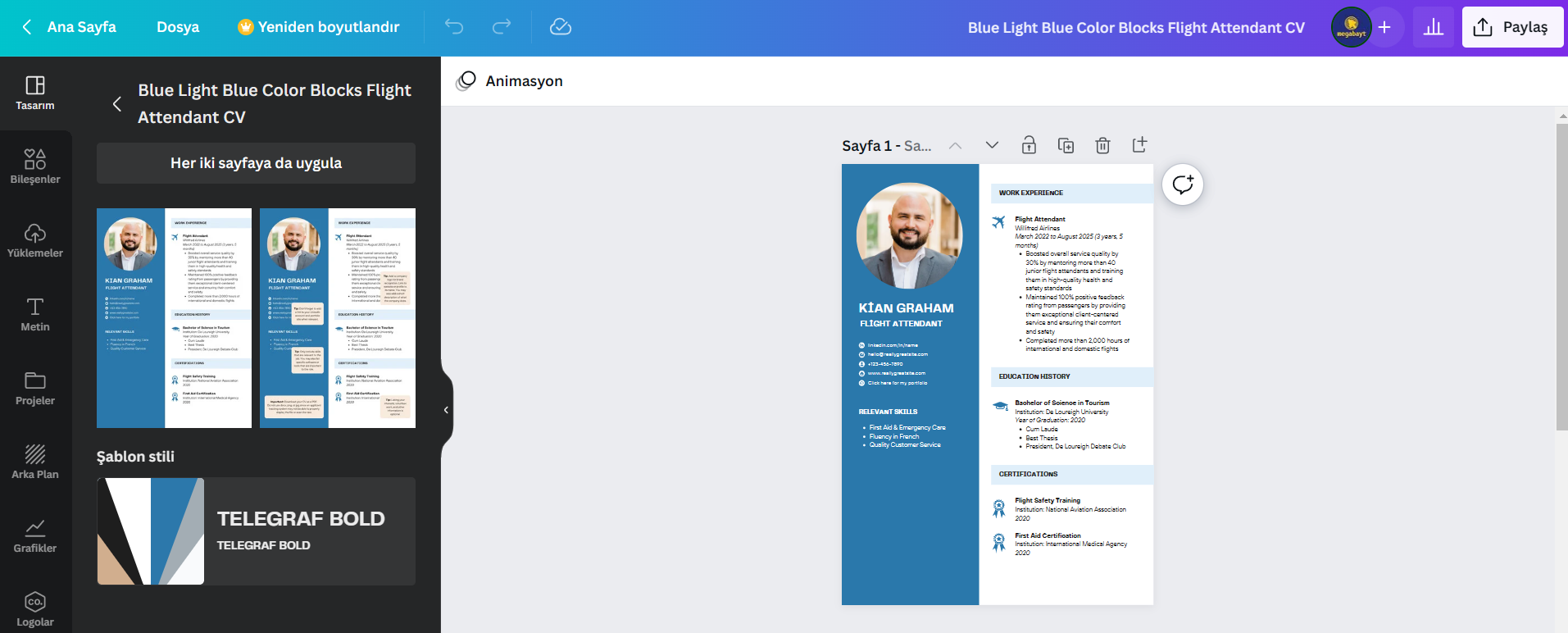This screenshot has width=1568, height=633.
Task: Click the redo arrow icon
Action: pos(502,27)
